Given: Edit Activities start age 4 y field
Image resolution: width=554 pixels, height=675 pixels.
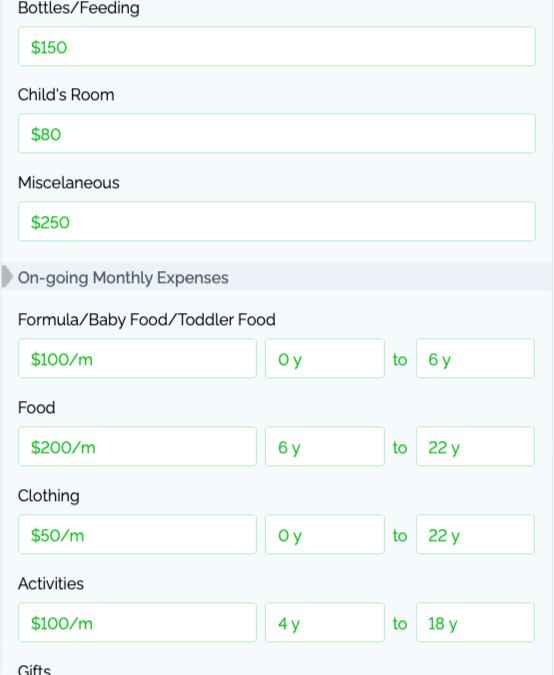Looking at the screenshot, I should point(325,622).
